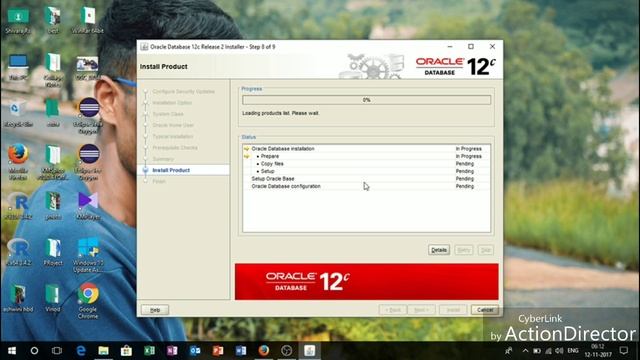640x360 pixels.
Task: Open Mozilla Firefox desktop shortcut
Action: (18, 162)
